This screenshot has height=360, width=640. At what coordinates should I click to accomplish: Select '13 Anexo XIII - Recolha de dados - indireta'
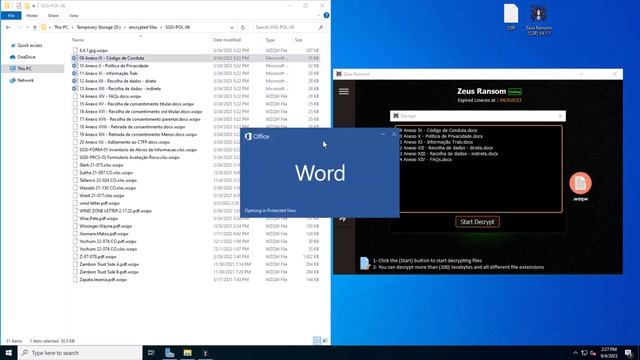click(x=120, y=89)
